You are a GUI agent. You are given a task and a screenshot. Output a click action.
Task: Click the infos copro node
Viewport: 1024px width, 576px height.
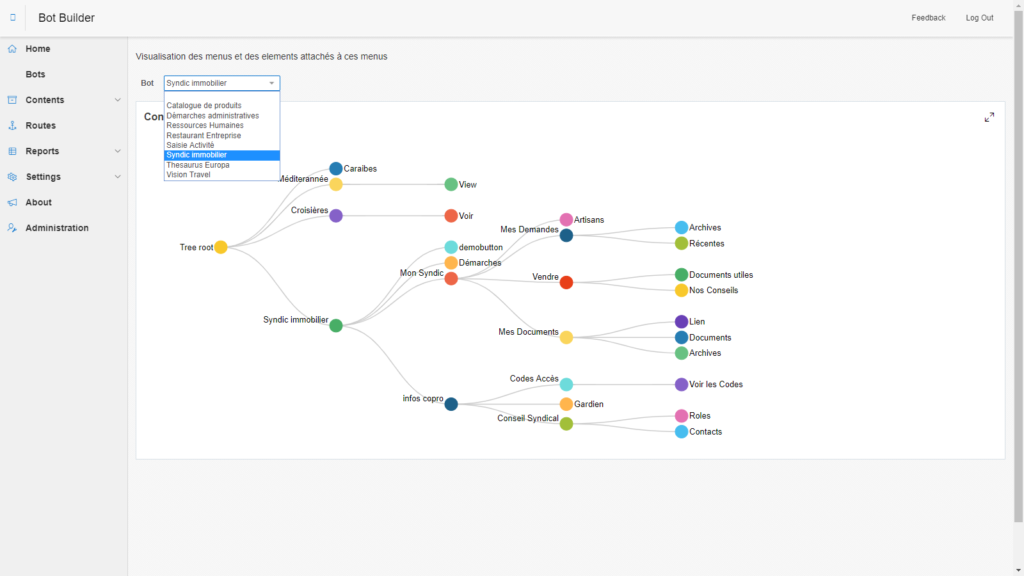(x=451, y=404)
